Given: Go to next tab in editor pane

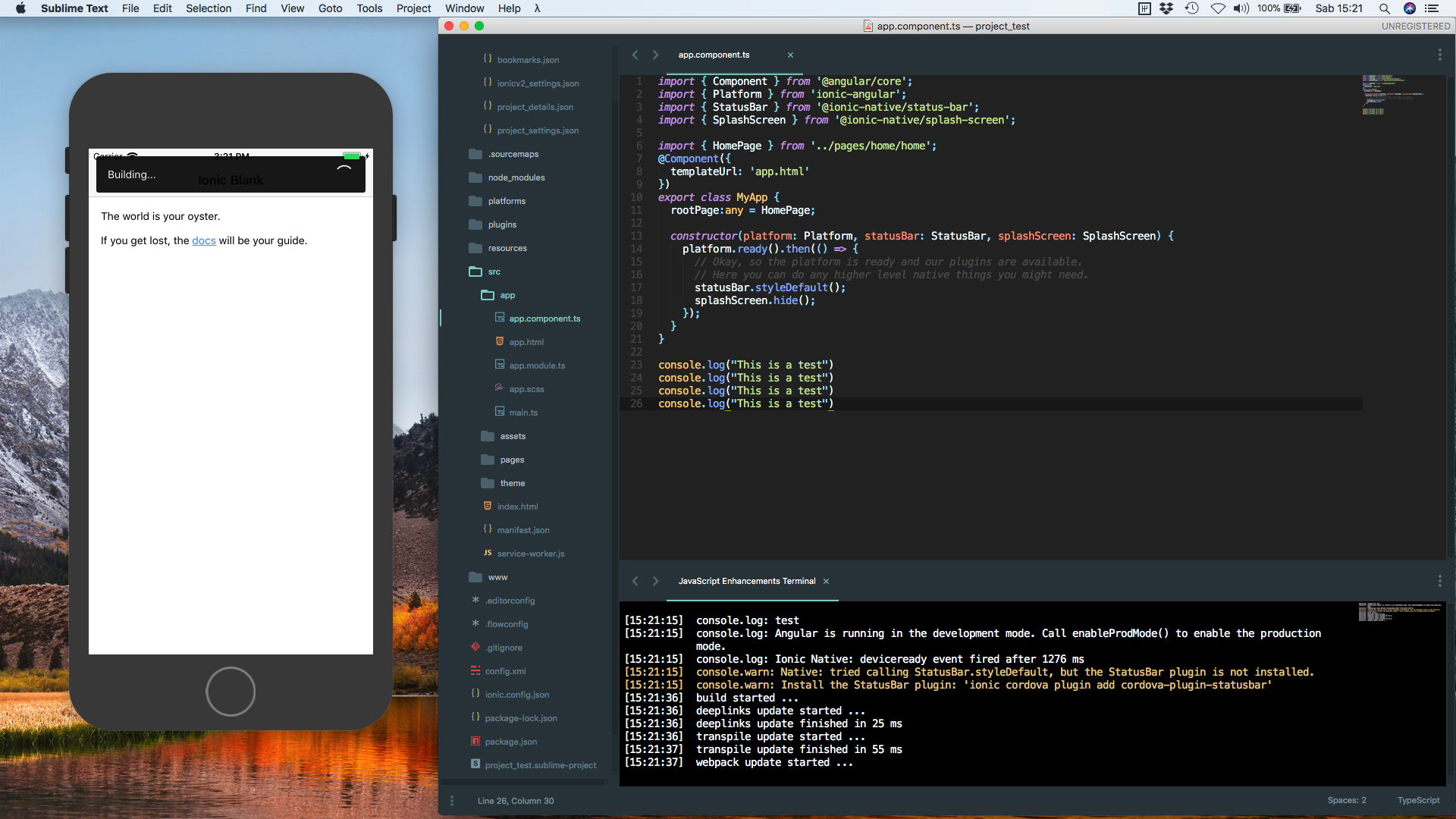Looking at the screenshot, I should click(656, 55).
